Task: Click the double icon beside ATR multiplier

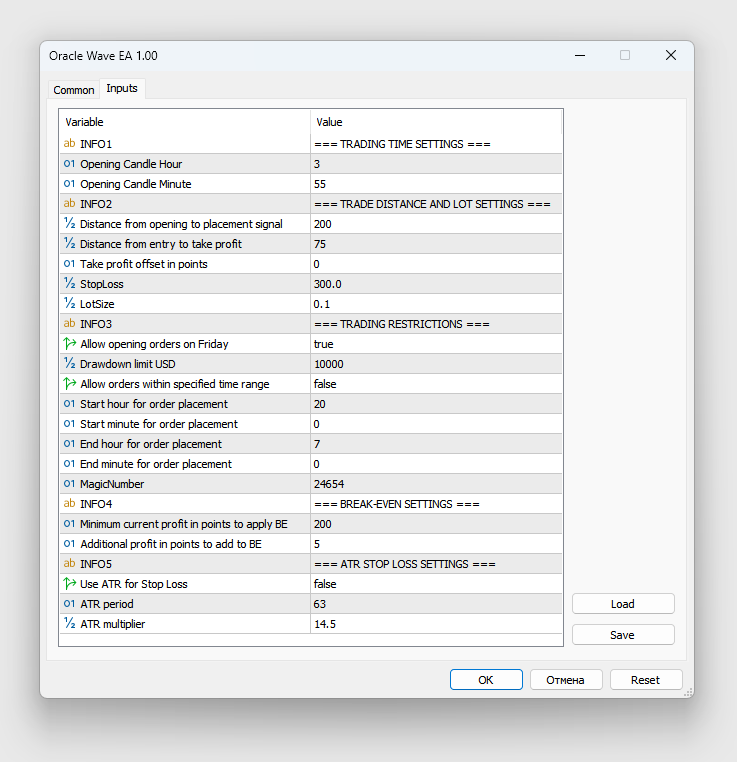Action: coord(70,624)
